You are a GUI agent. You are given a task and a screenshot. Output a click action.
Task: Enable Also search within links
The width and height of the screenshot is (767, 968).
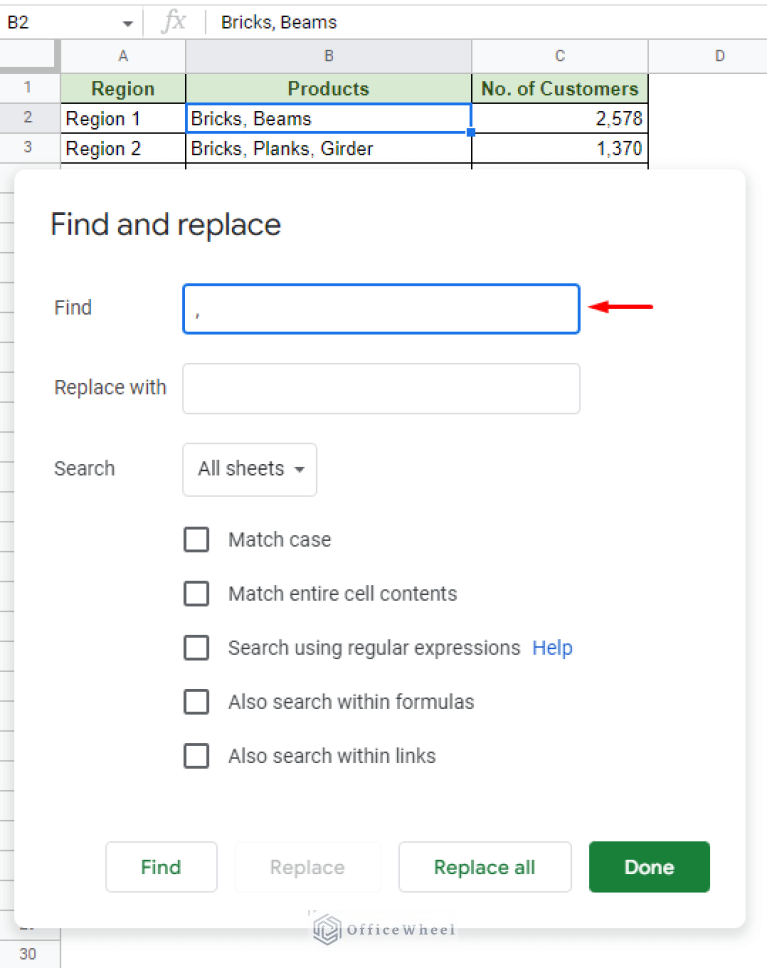pos(196,755)
